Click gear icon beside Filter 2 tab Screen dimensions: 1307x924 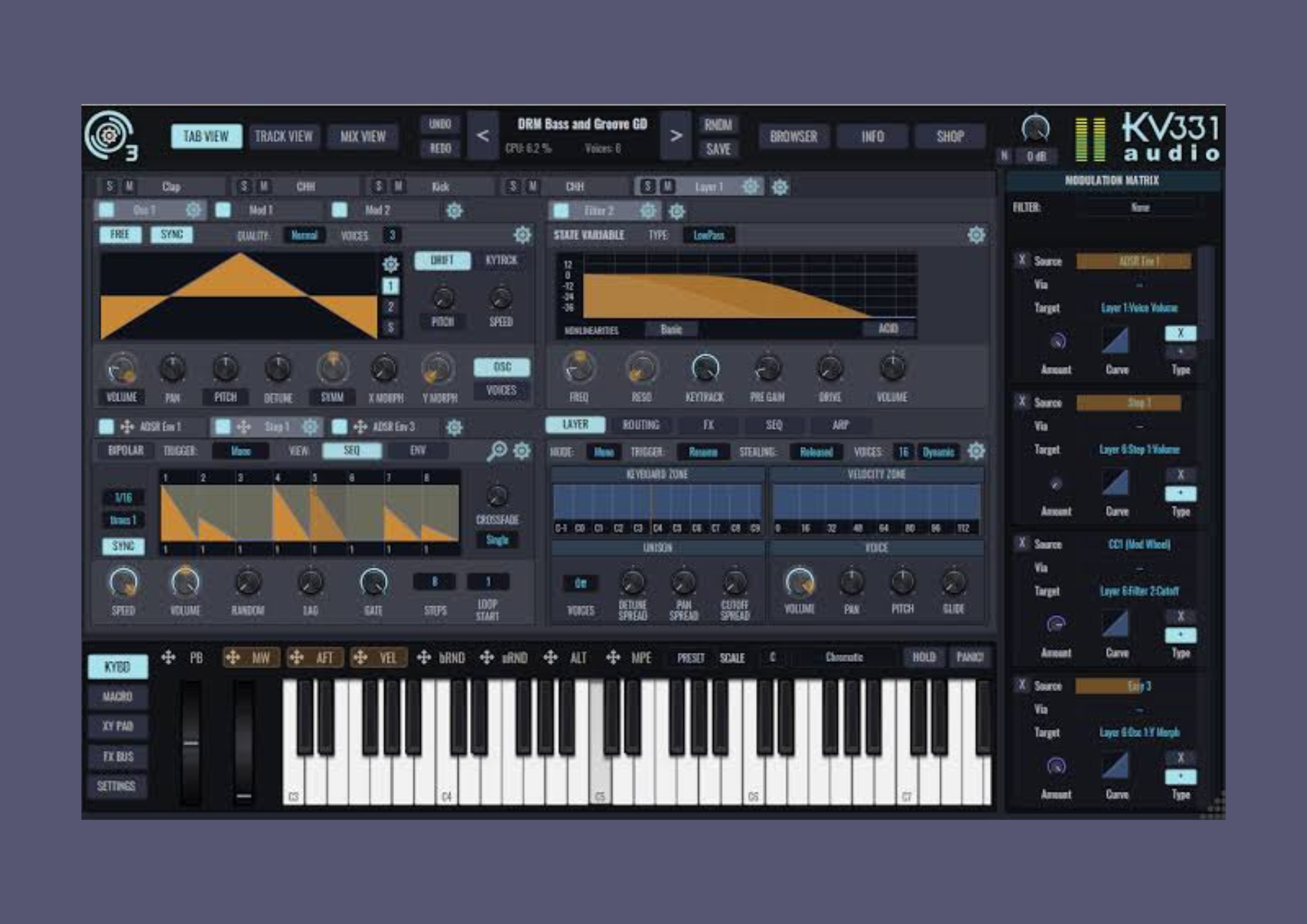[x=677, y=211]
